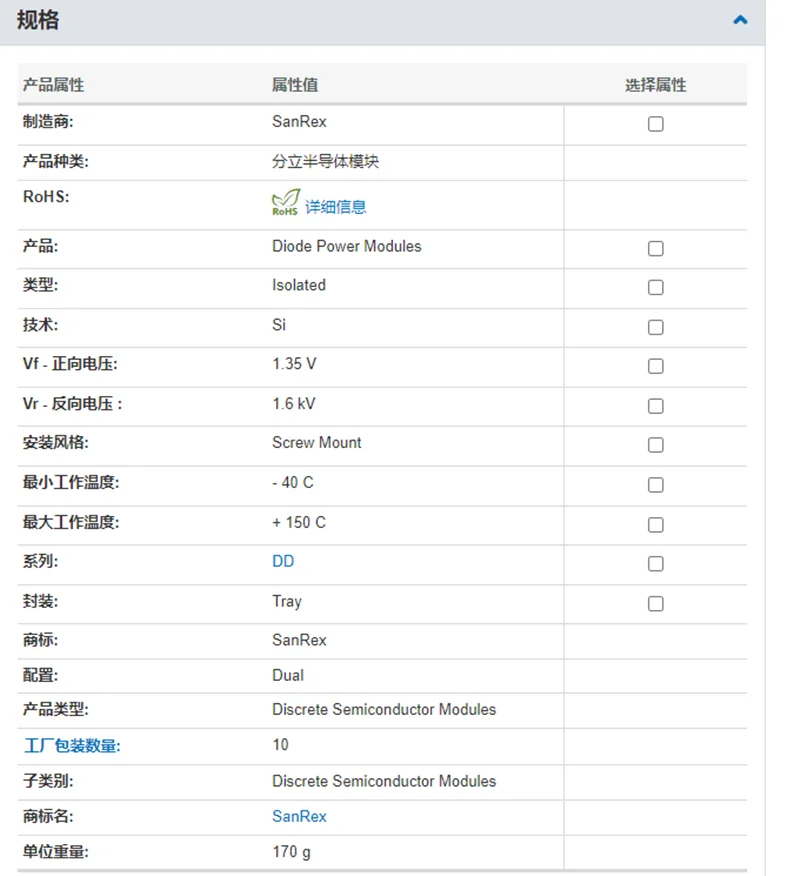This screenshot has width=800, height=876.
Task: Click the 子类别 Discrete Semiconductor Modules value
Action: (x=384, y=781)
